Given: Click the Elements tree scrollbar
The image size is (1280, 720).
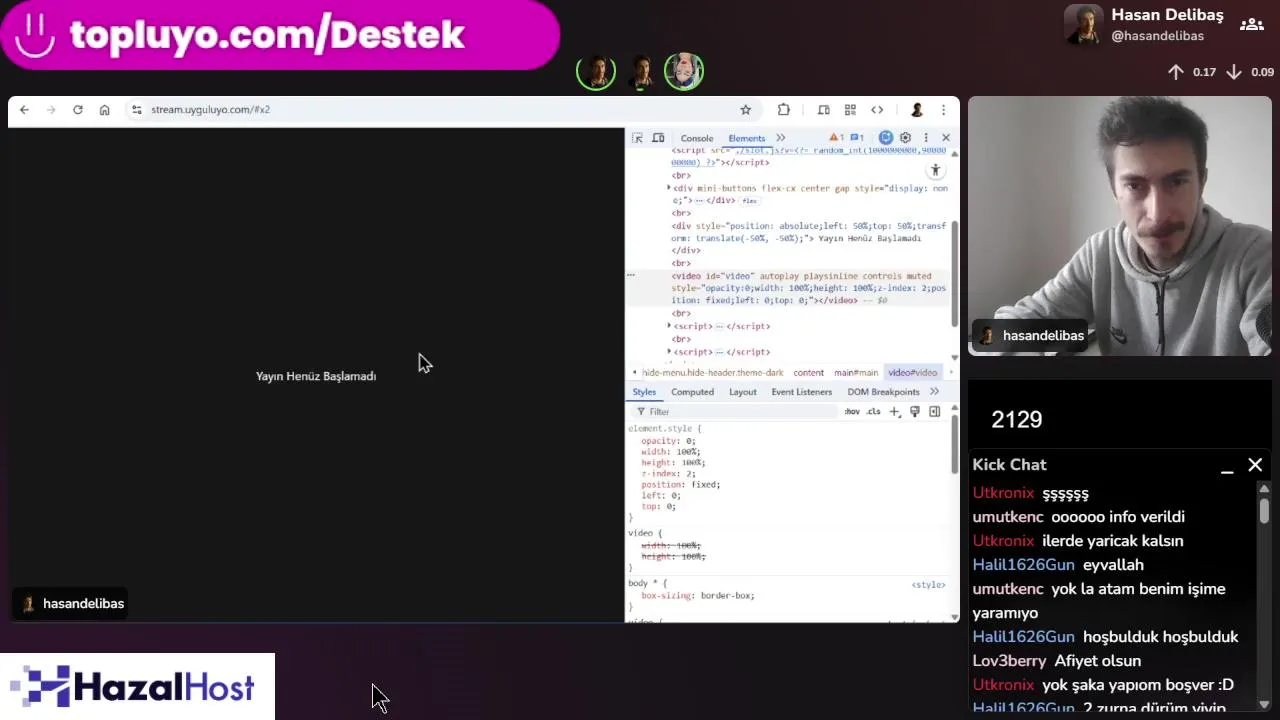Looking at the screenshot, I should (x=954, y=272).
